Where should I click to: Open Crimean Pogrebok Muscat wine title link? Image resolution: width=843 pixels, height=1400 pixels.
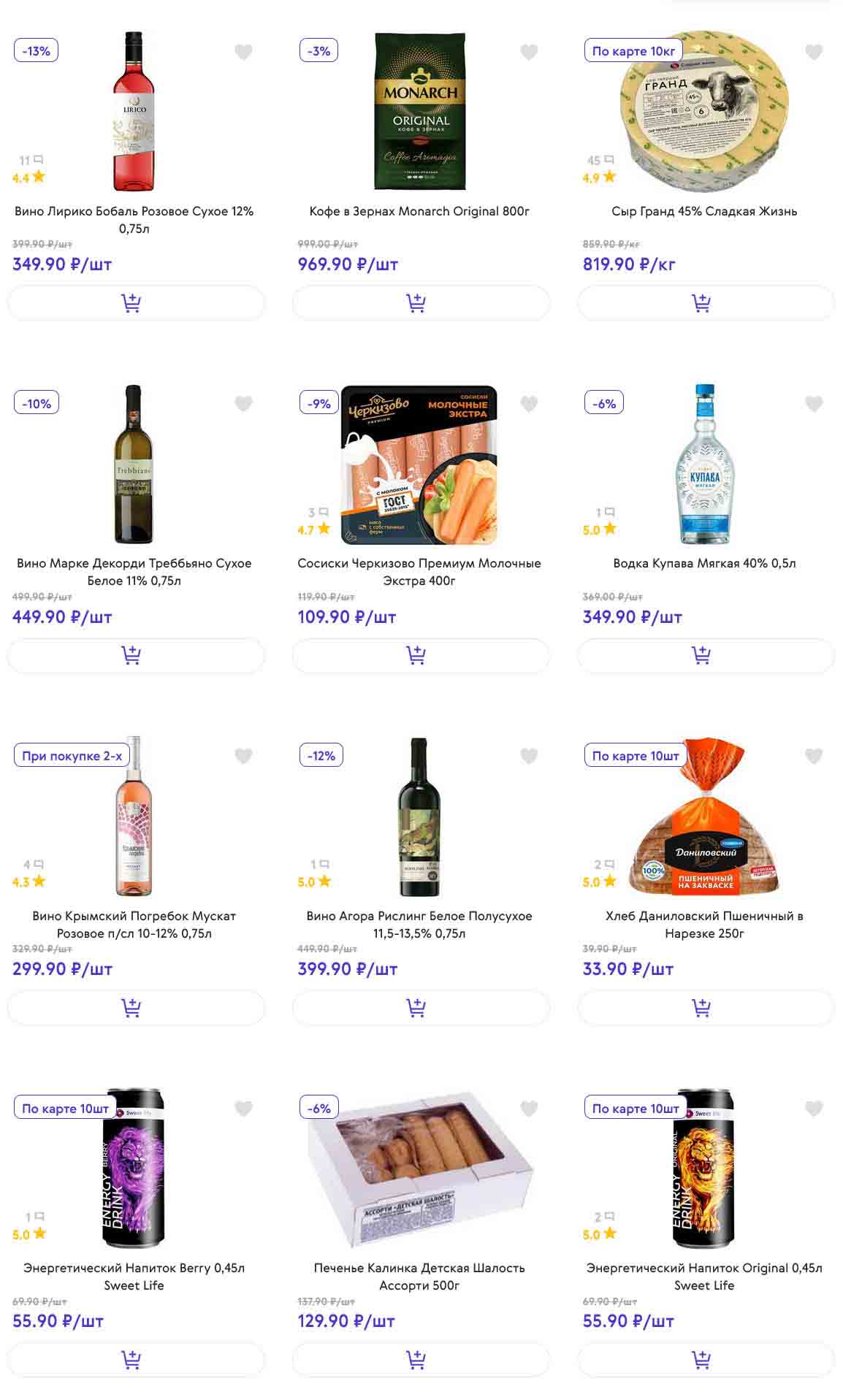(x=134, y=925)
